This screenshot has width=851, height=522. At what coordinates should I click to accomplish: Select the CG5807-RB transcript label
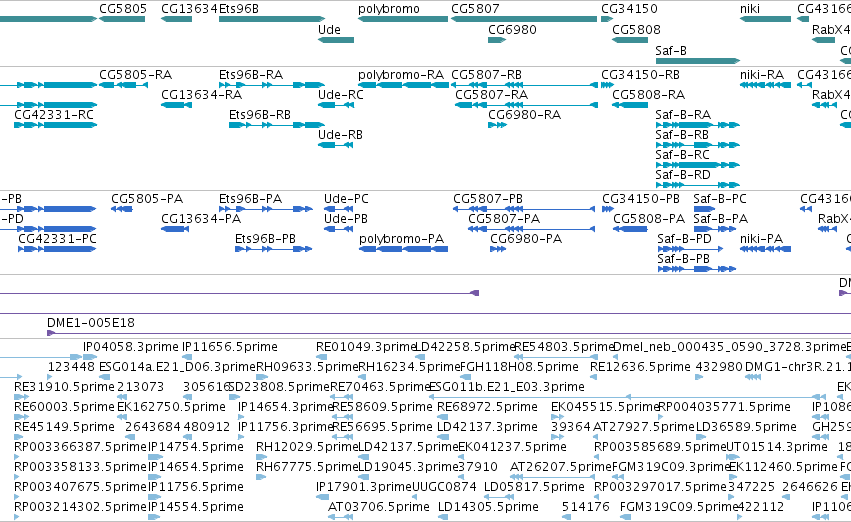pyautogui.click(x=486, y=74)
